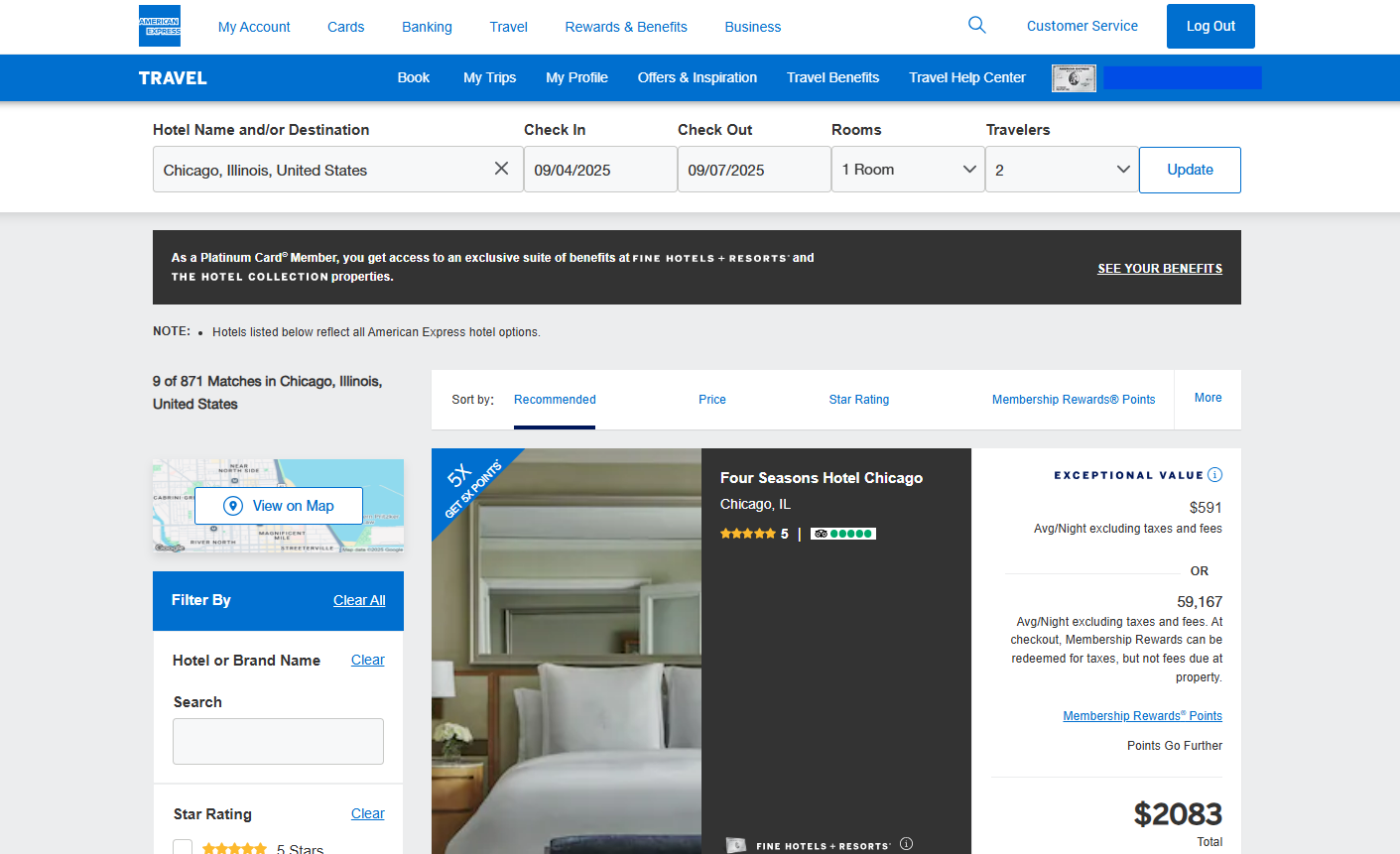This screenshot has width=1400, height=854.
Task: Click the Fine Hotels + Resorts info icon
Action: tap(906, 844)
